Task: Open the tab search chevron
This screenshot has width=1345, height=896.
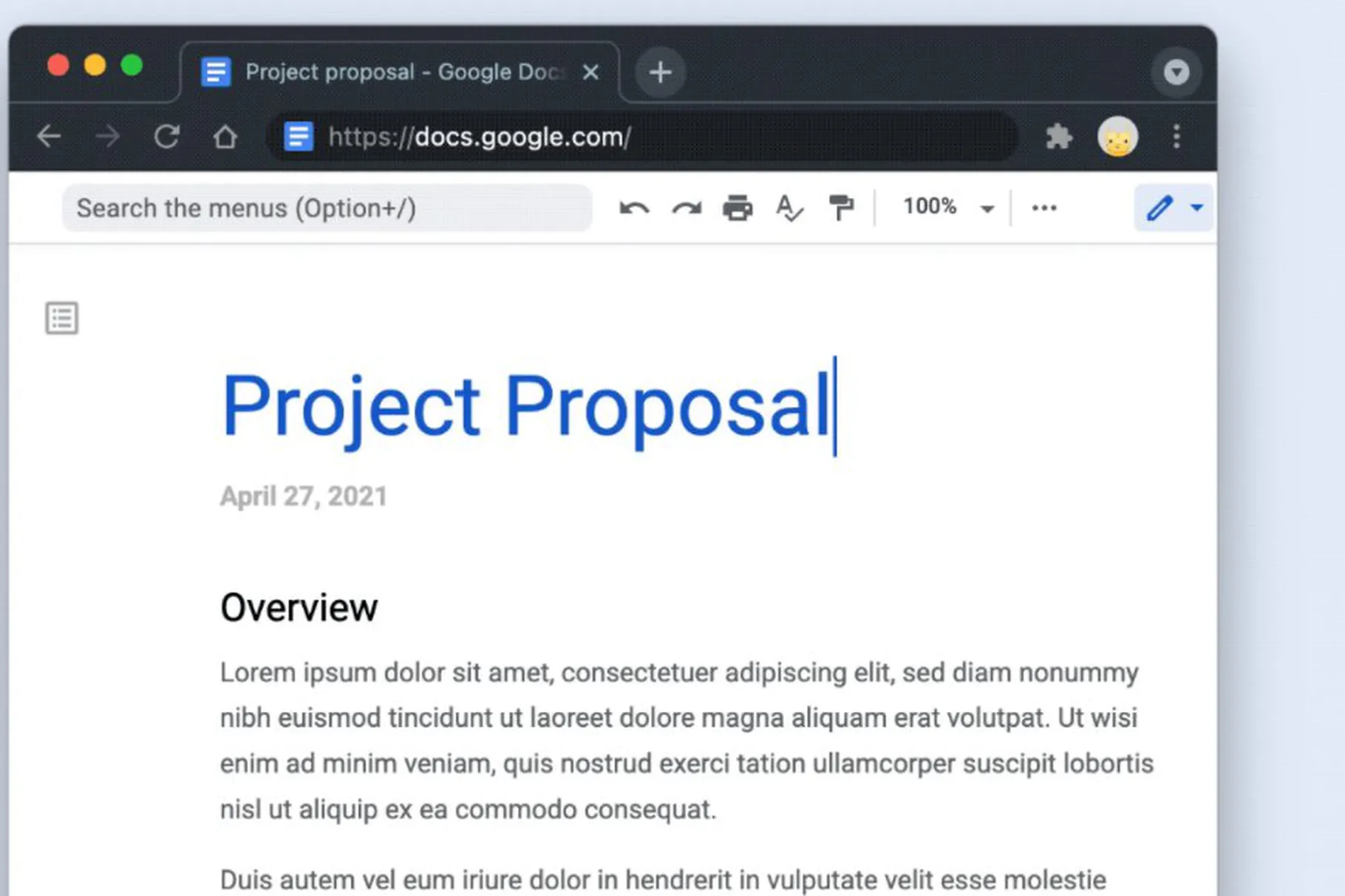Action: pyautogui.click(x=1177, y=72)
